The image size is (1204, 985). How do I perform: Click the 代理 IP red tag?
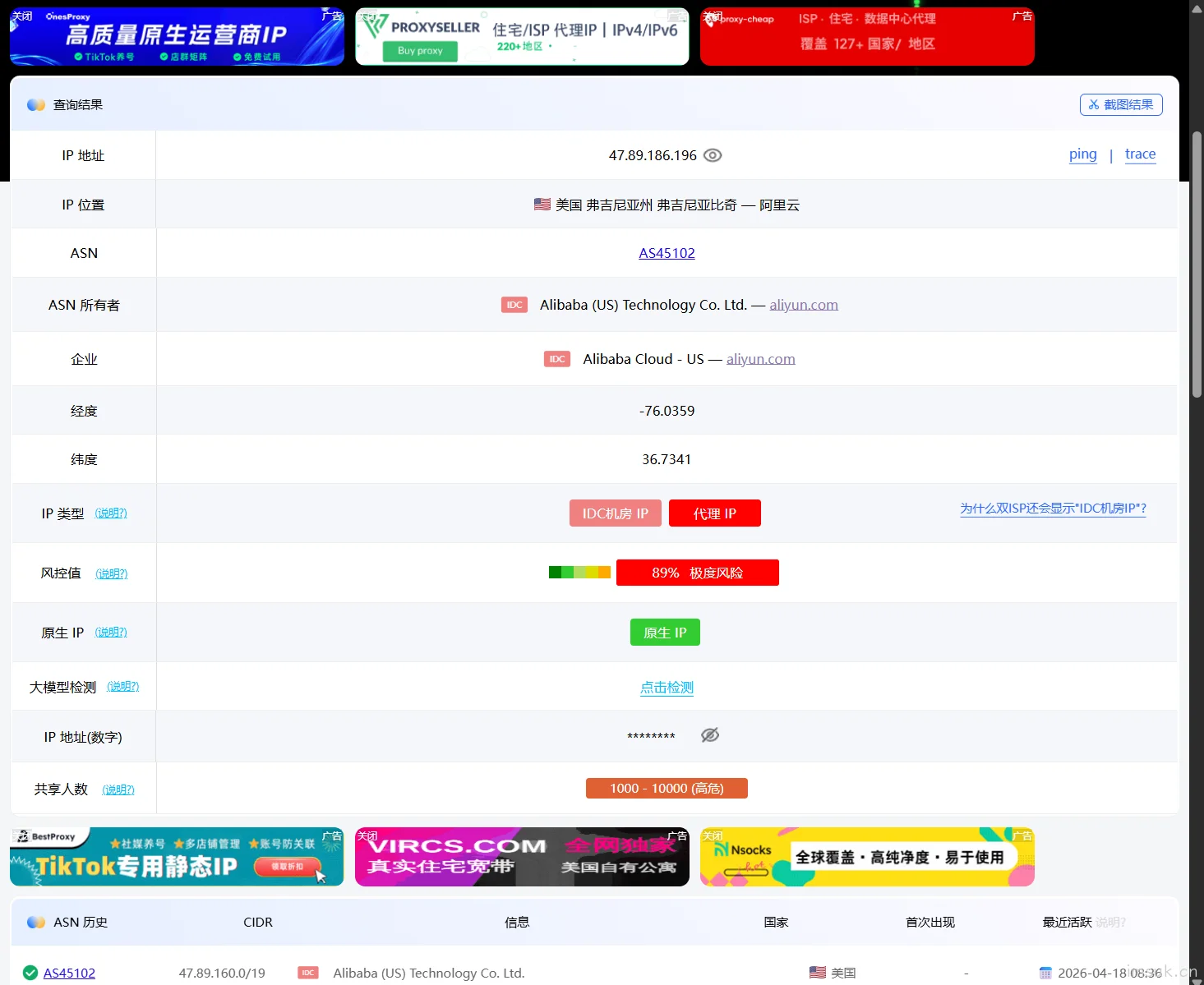(x=715, y=513)
